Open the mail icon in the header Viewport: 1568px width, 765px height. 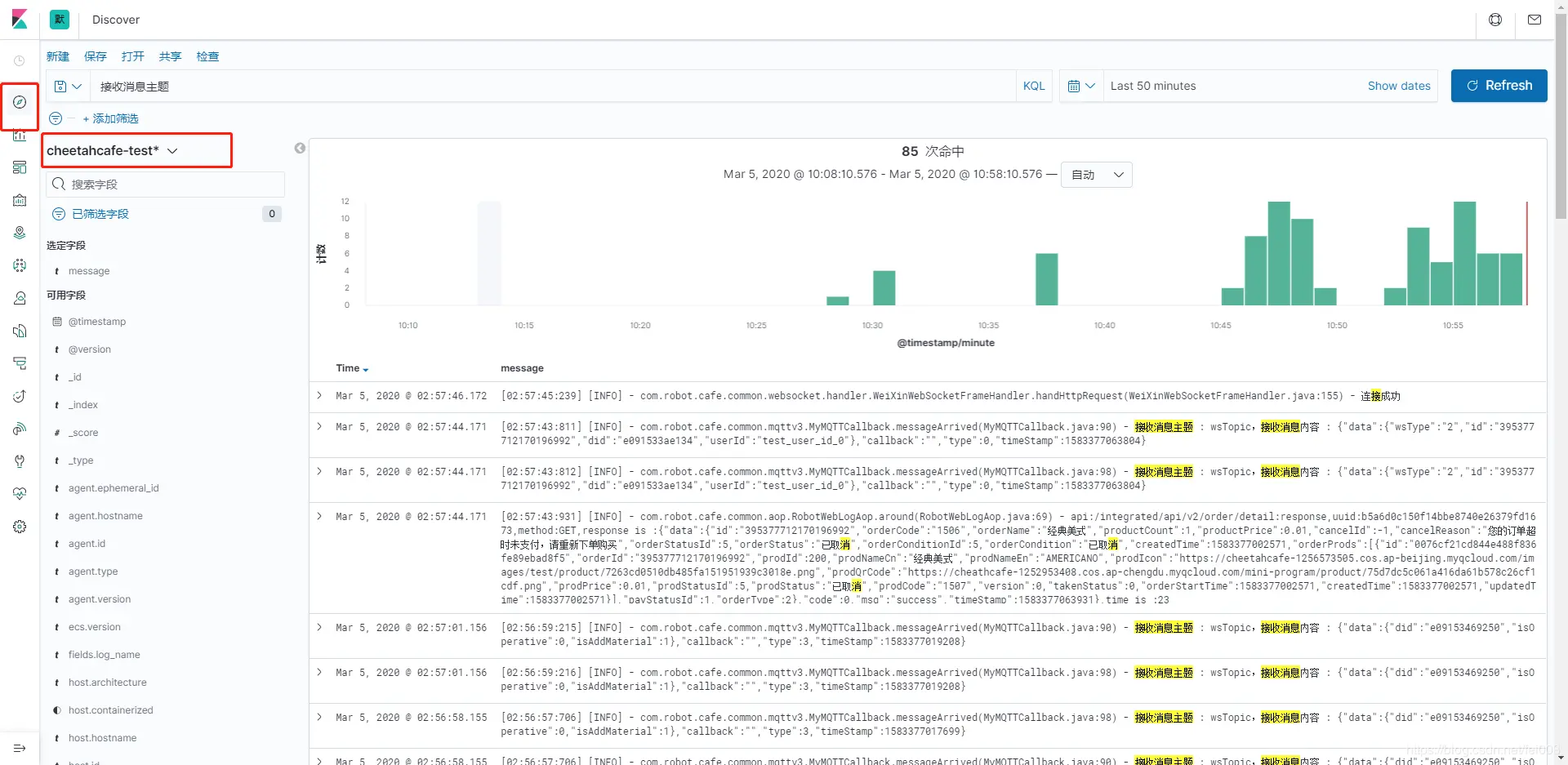pyautogui.click(x=1535, y=20)
